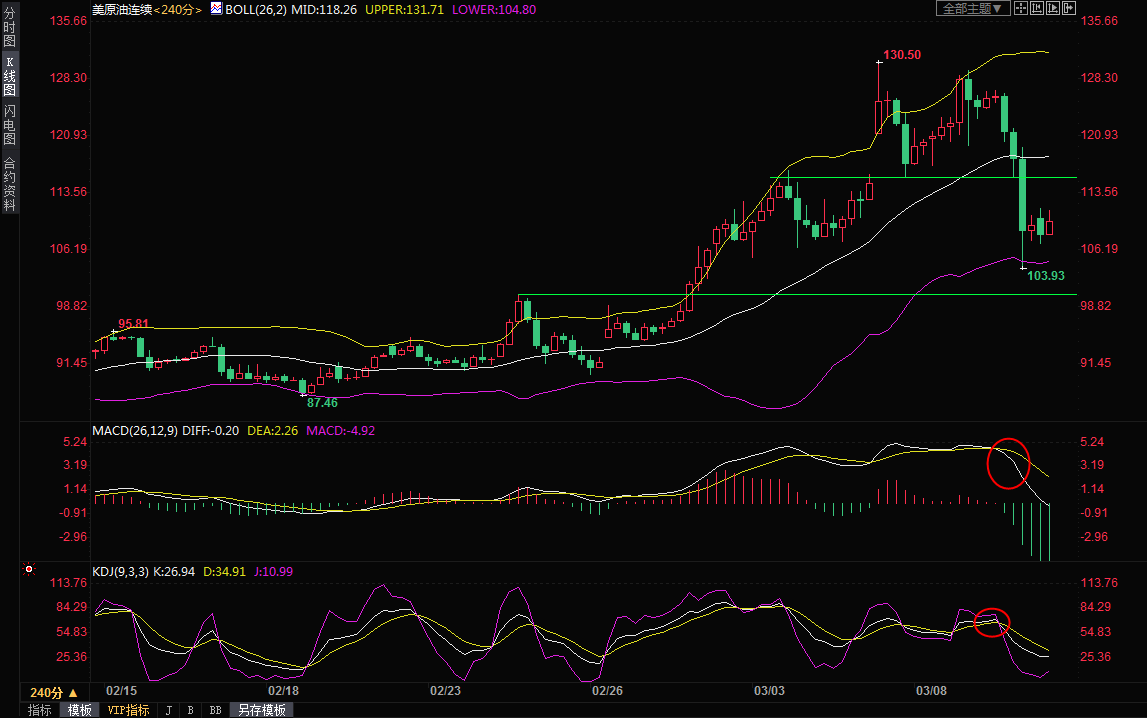Open the VIP指标 tab

128,710
